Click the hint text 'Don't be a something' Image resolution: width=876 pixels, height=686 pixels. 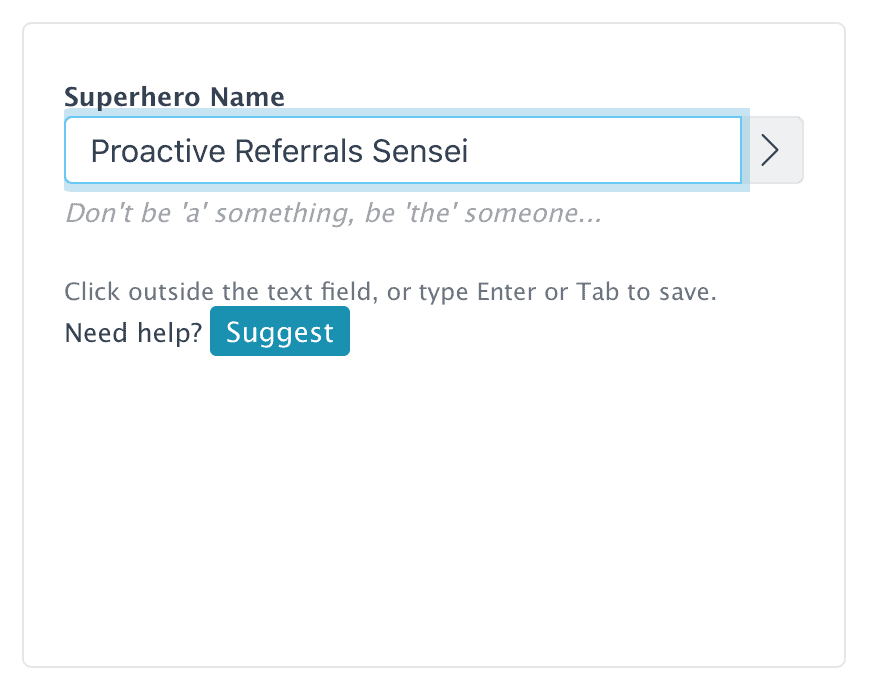coord(334,213)
